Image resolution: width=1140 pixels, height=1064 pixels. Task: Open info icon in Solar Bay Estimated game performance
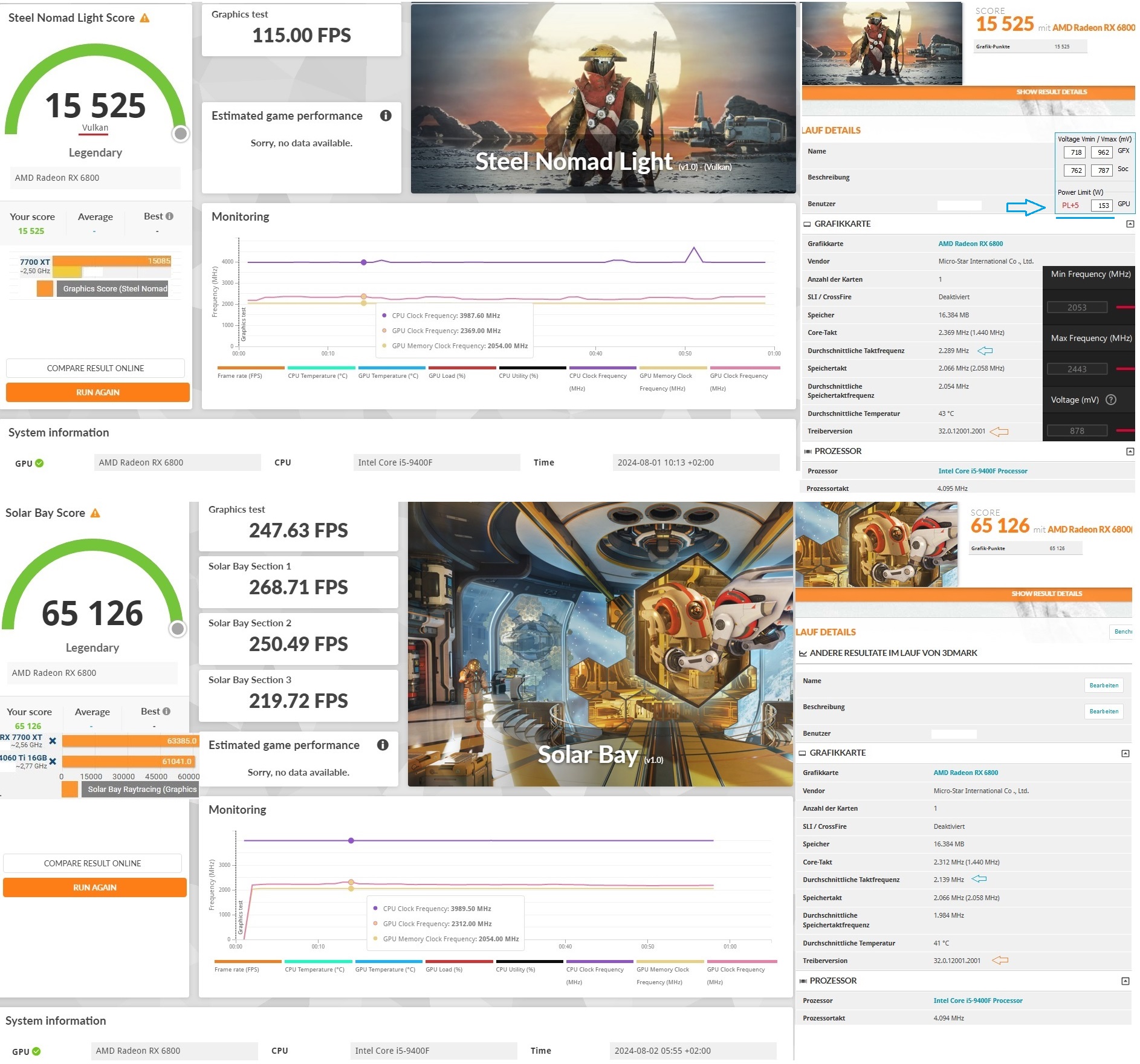pyautogui.click(x=383, y=745)
